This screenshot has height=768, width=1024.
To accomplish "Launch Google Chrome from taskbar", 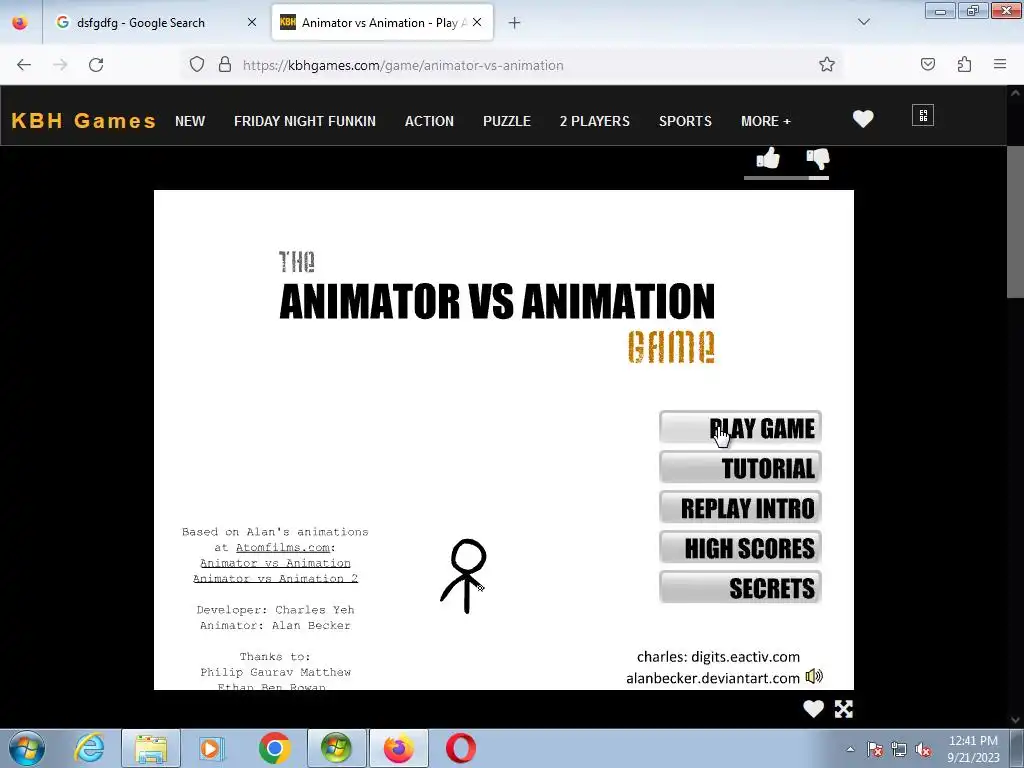I will coord(274,748).
